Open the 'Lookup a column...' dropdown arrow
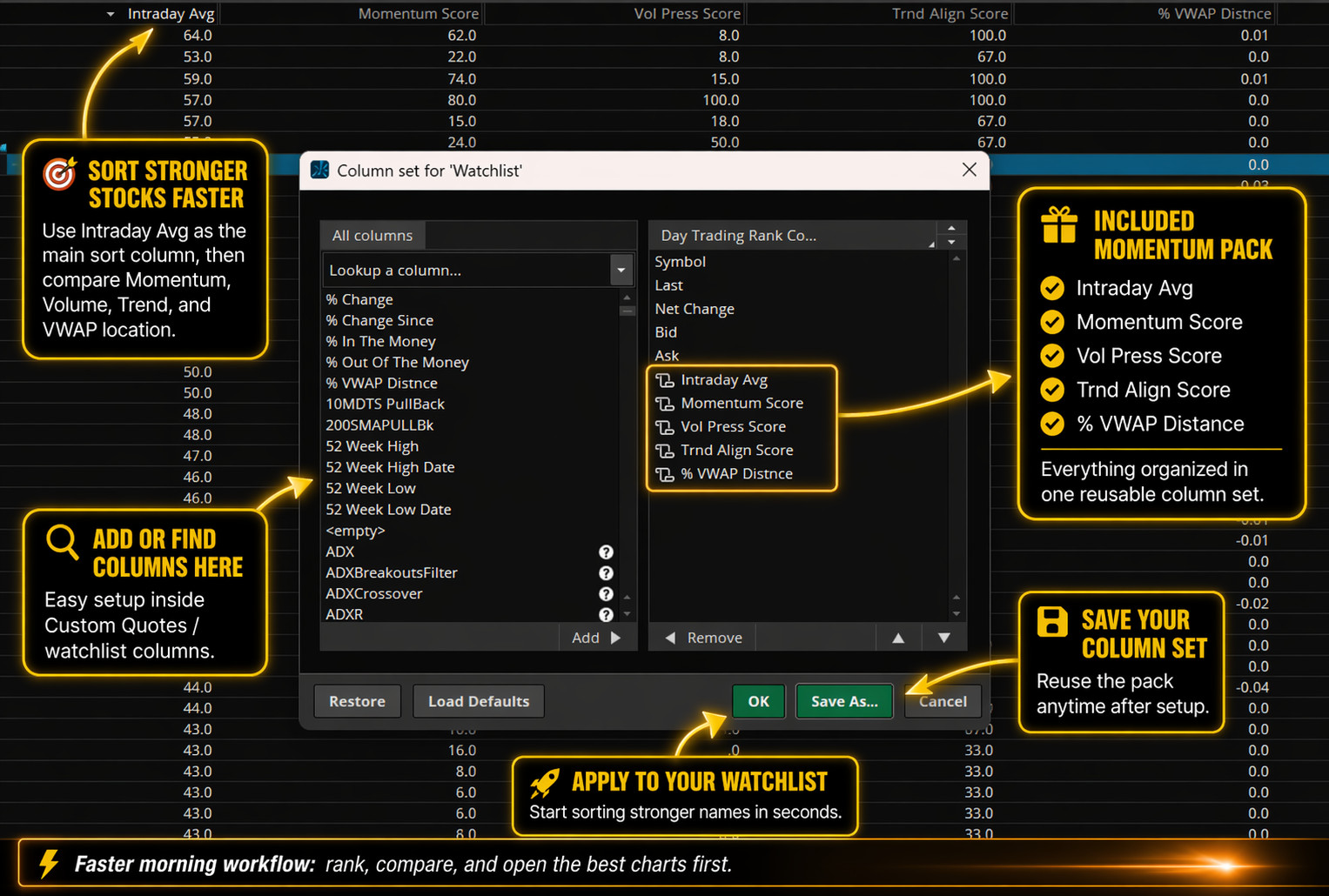1329x896 pixels. pos(621,271)
